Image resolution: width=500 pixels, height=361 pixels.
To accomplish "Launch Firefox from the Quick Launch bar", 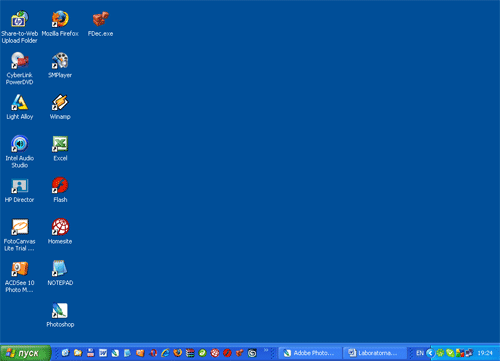I will pyautogui.click(x=178, y=353).
